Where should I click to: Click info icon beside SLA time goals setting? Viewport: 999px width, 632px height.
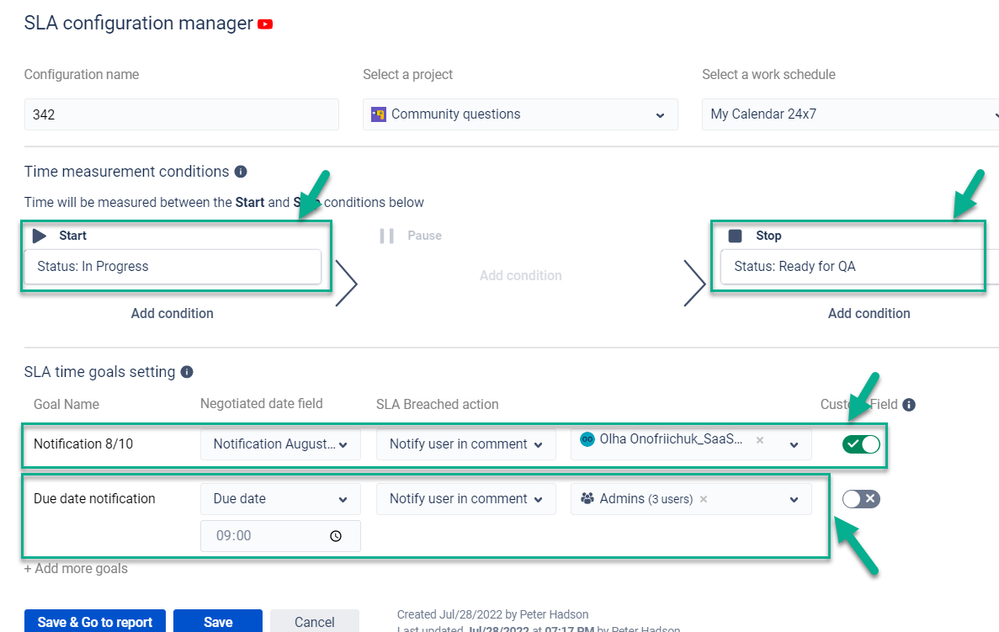[x=187, y=372]
